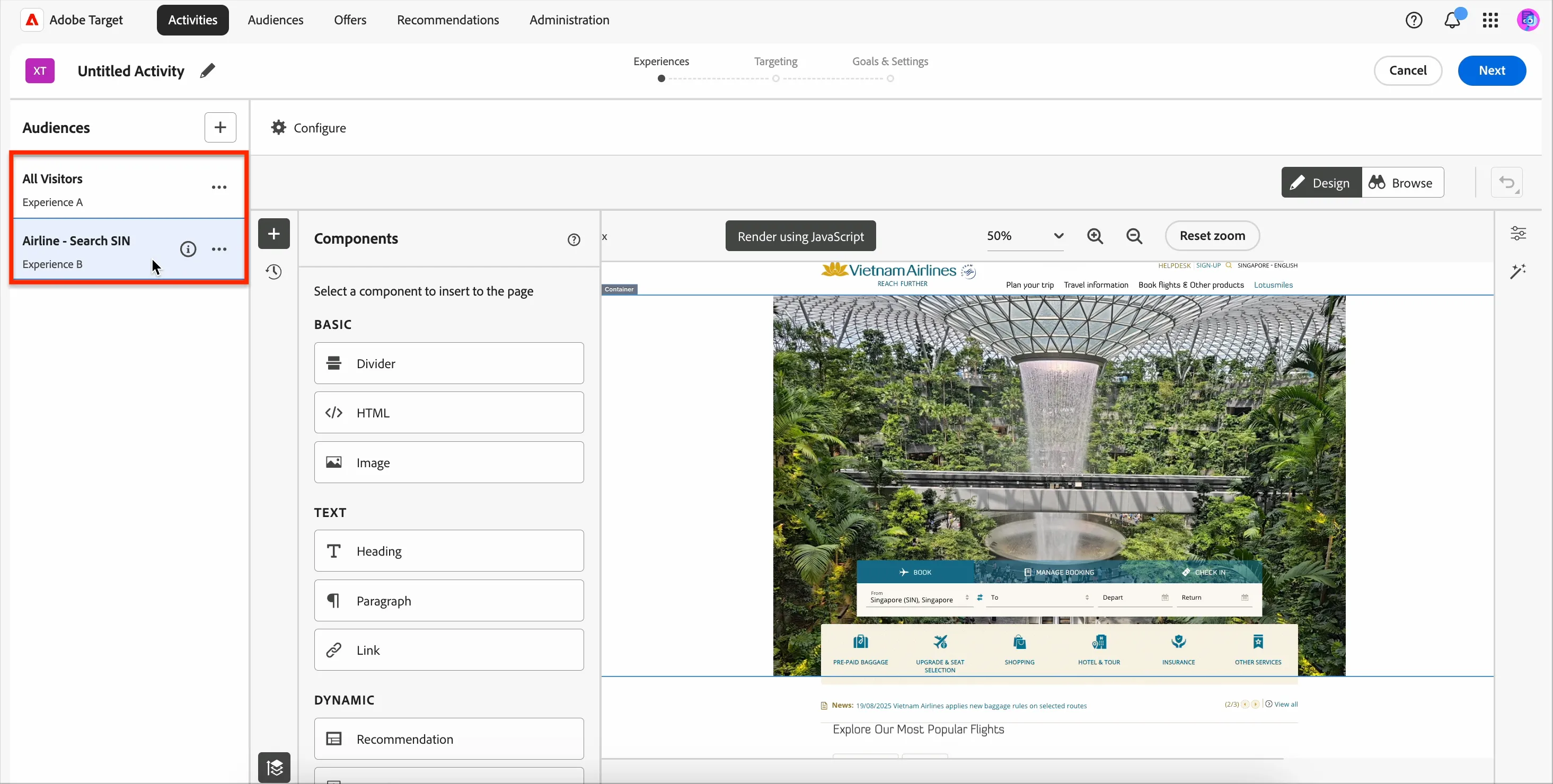Open Offers in top navigation
This screenshot has height=784, width=1553.
tap(350, 20)
